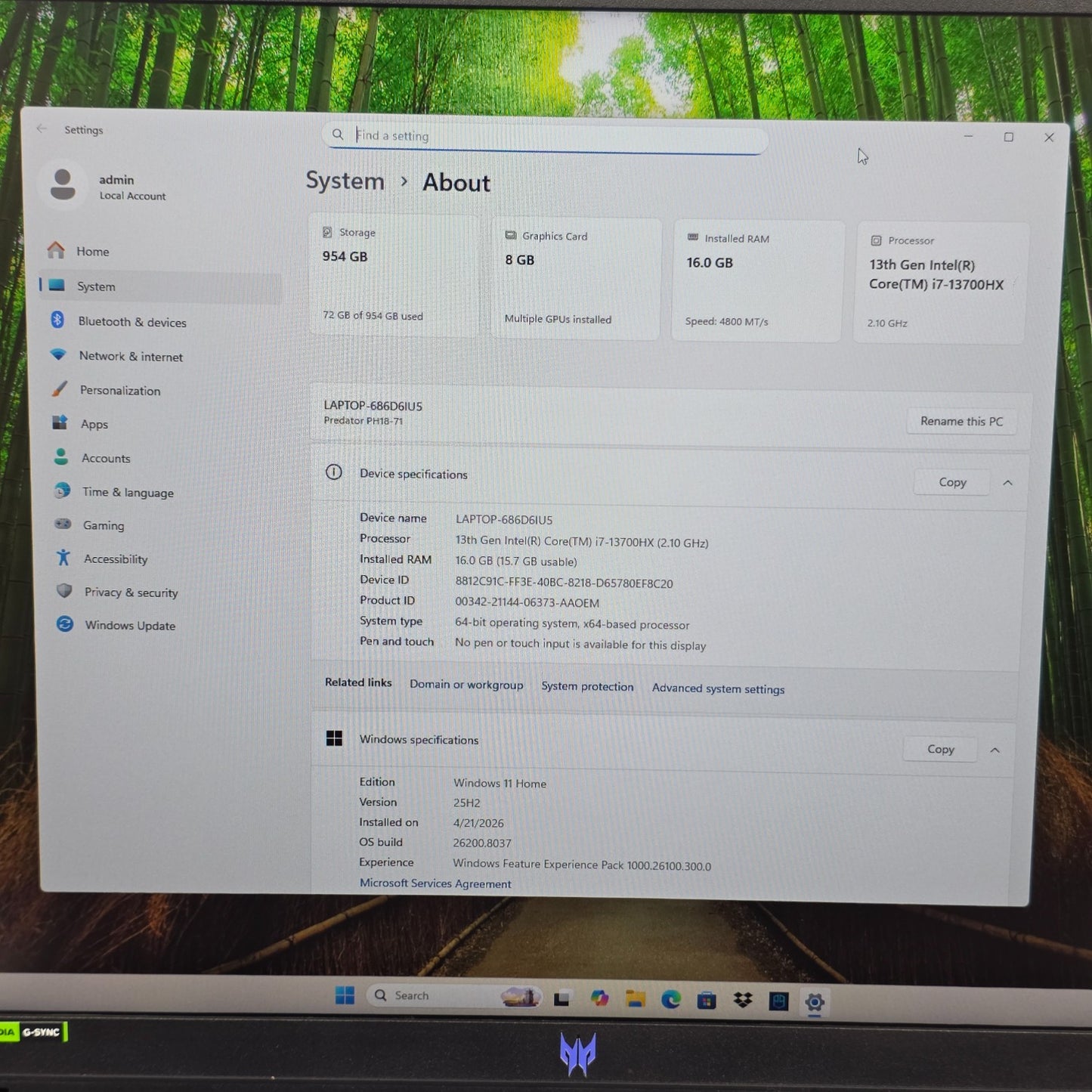Click the Gaming controller icon
The image size is (1092, 1092).
(x=63, y=524)
